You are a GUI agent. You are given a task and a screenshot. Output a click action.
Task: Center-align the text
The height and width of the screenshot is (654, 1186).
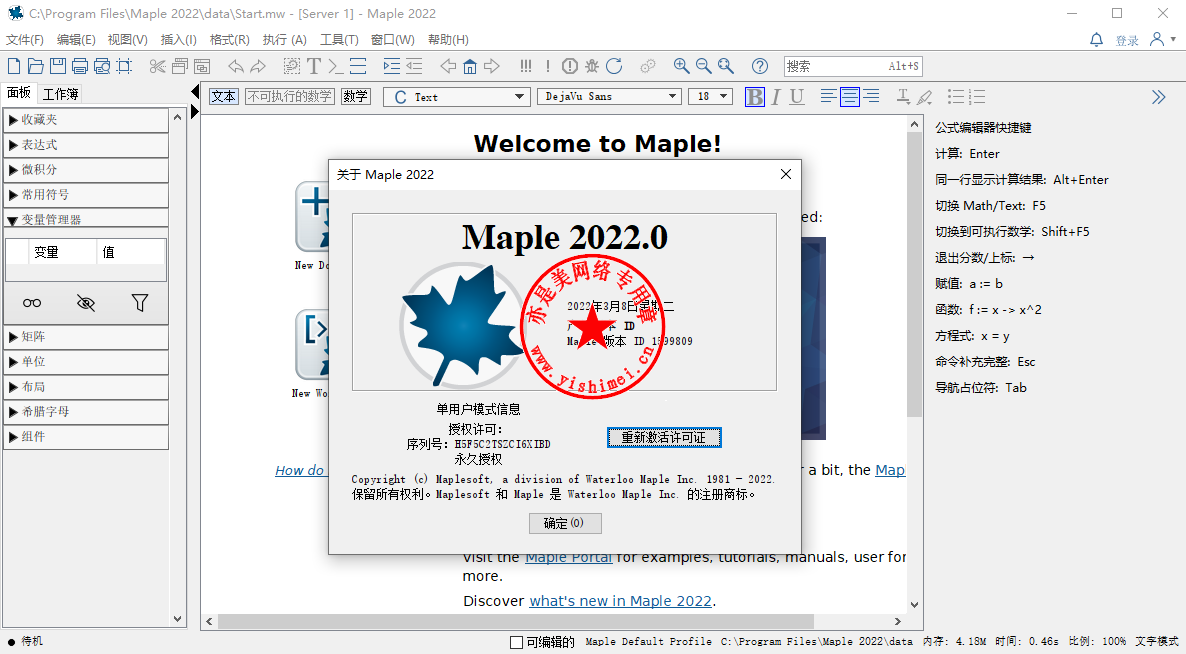[x=849, y=97]
